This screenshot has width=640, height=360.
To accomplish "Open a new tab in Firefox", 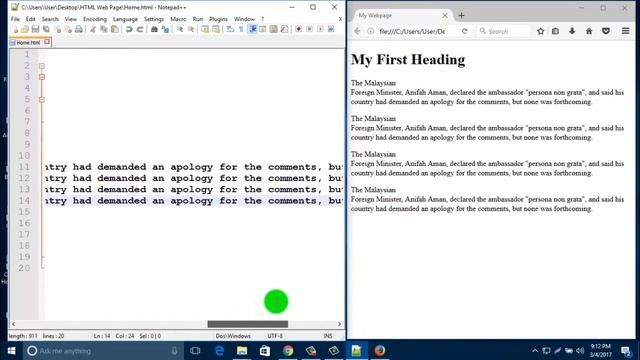I will click(461, 16).
